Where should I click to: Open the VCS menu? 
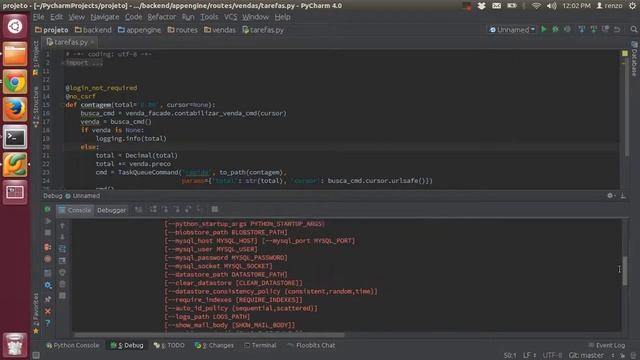231,17
